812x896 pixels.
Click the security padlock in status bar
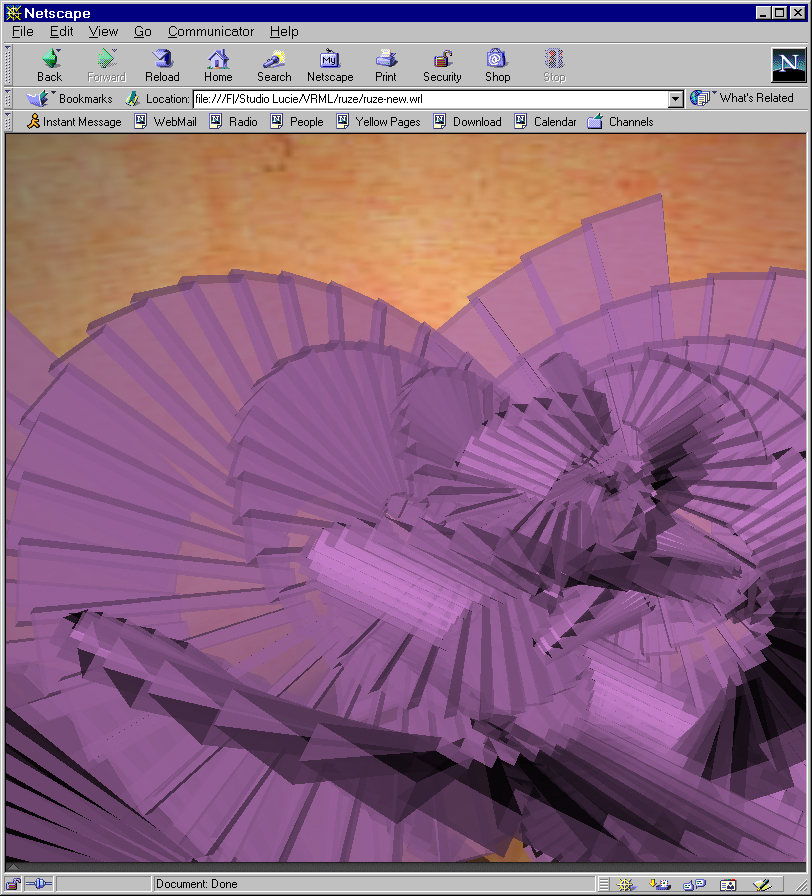[14, 884]
